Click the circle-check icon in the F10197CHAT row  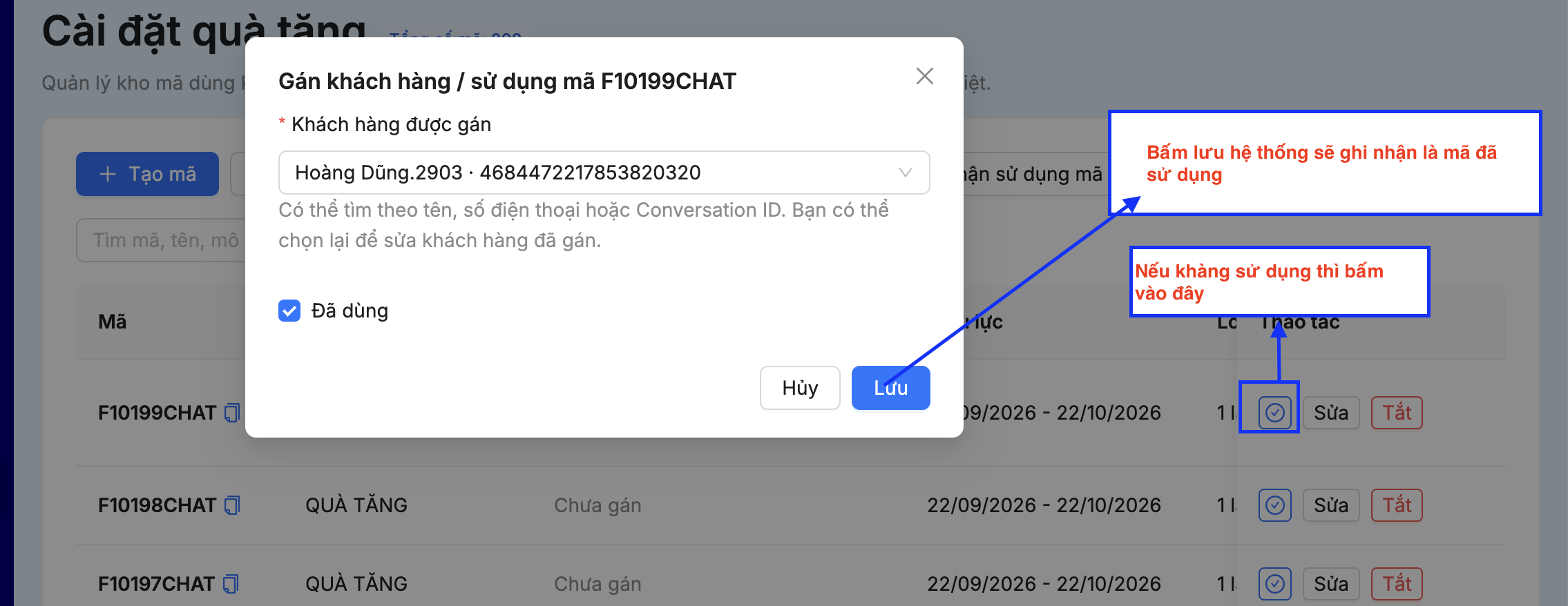click(1274, 584)
